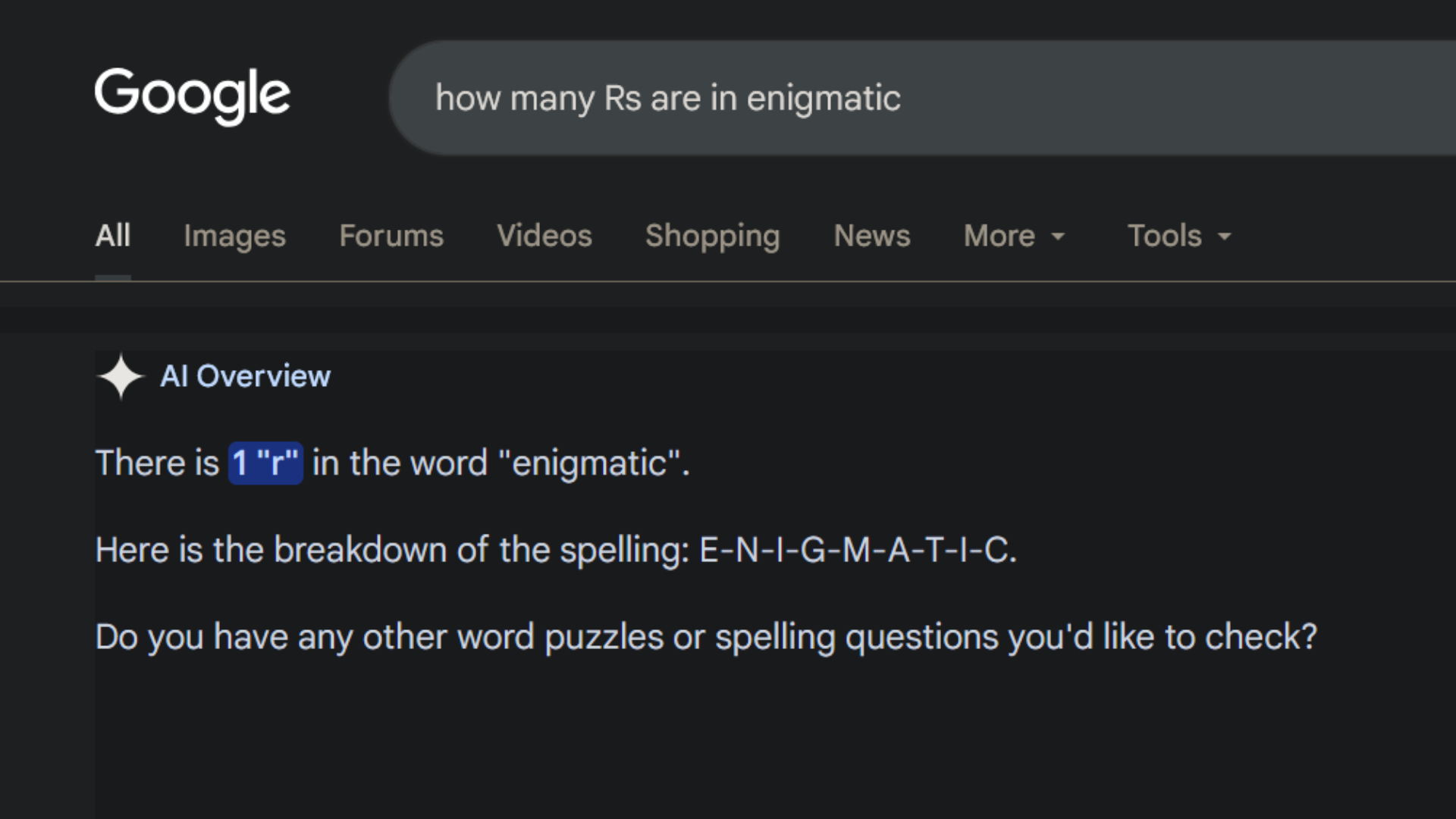Open the Tools dropdown label

[1164, 236]
